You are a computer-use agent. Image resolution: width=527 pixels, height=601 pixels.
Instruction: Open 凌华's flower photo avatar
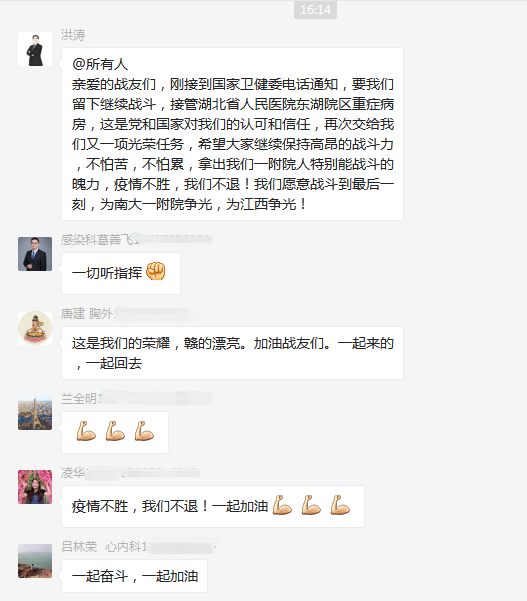tap(35, 487)
